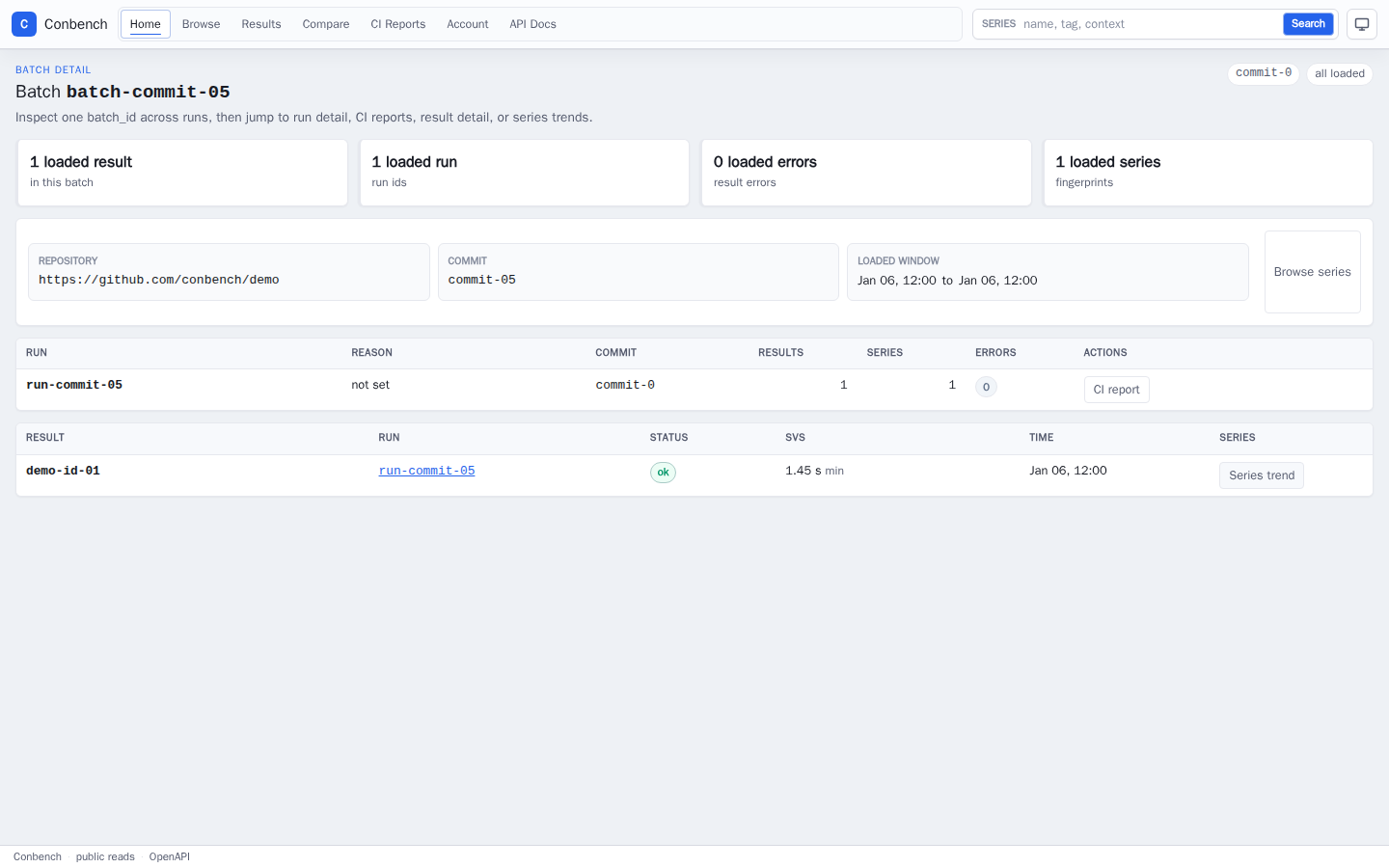Click the Batch batch-commit-05 heading
1389x868 pixels.
coord(123,92)
